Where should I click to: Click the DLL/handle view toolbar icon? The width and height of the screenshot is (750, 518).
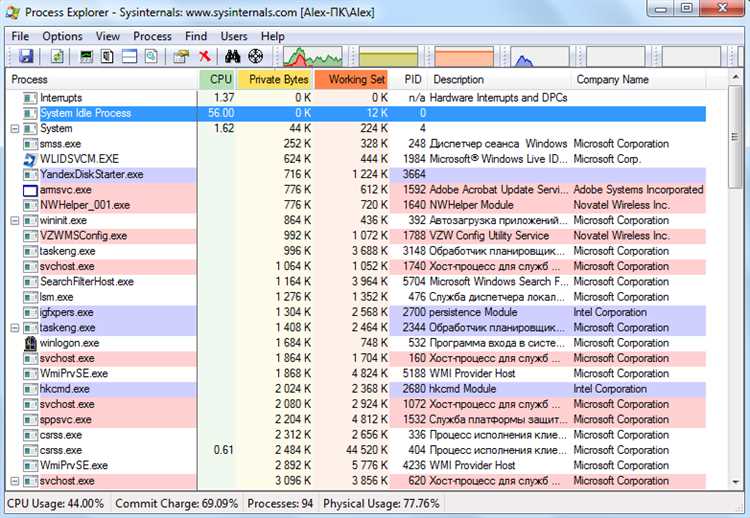coord(151,56)
